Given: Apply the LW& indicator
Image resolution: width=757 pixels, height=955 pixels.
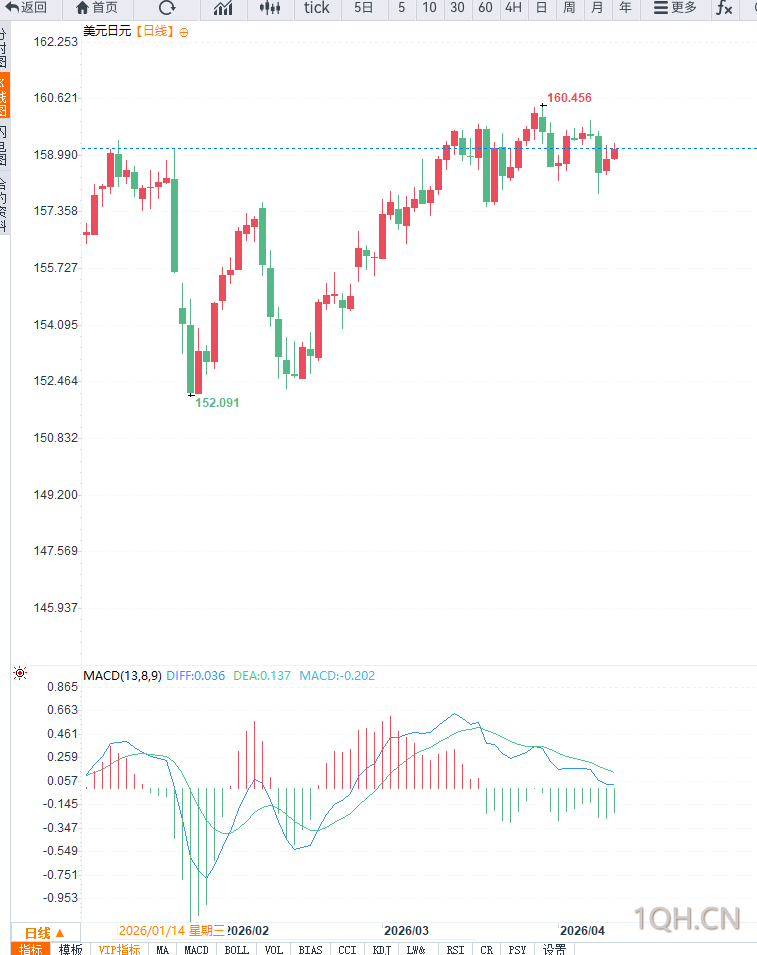Looking at the screenshot, I should (x=417, y=949).
